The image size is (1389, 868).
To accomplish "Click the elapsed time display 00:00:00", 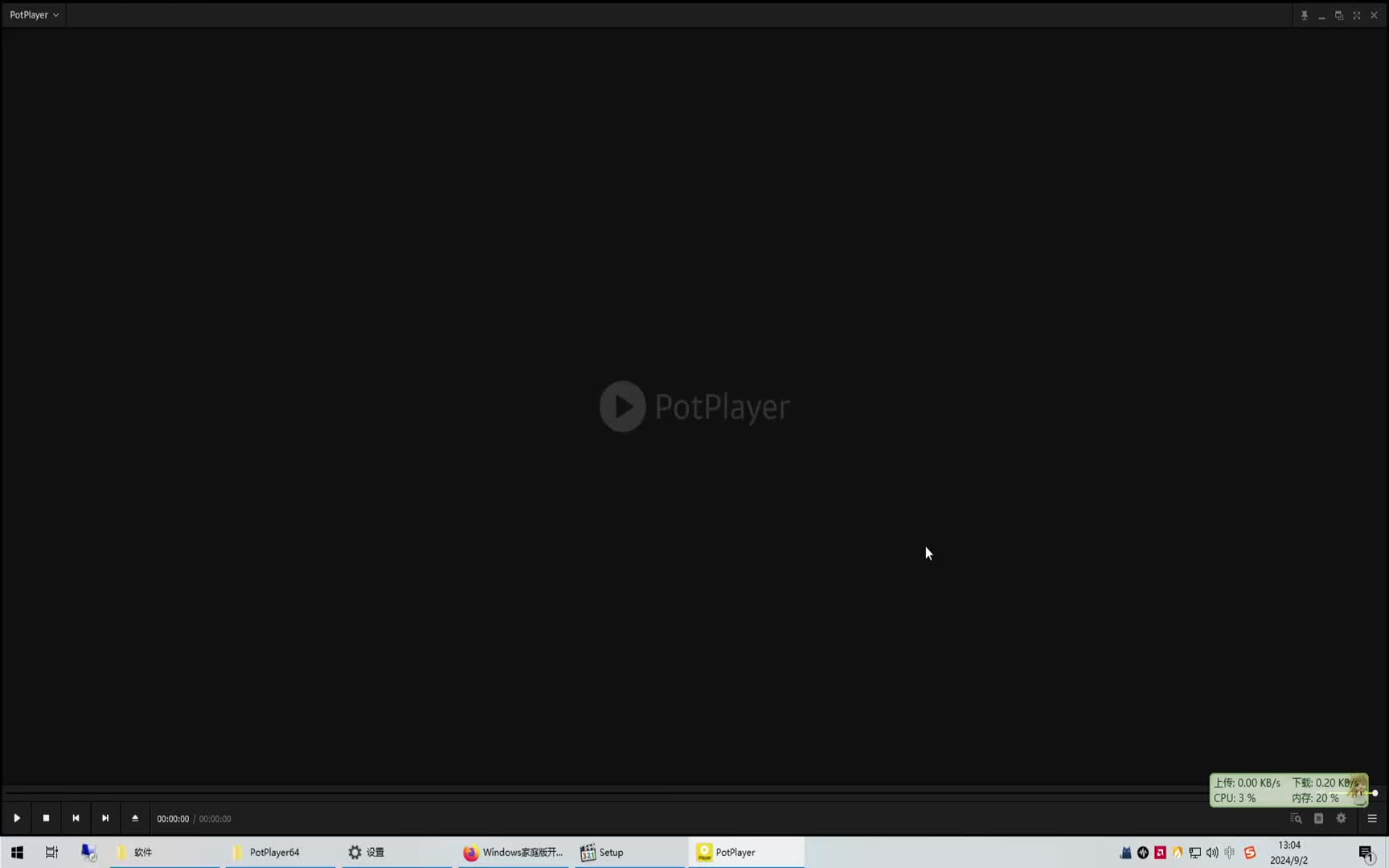I will click(173, 819).
